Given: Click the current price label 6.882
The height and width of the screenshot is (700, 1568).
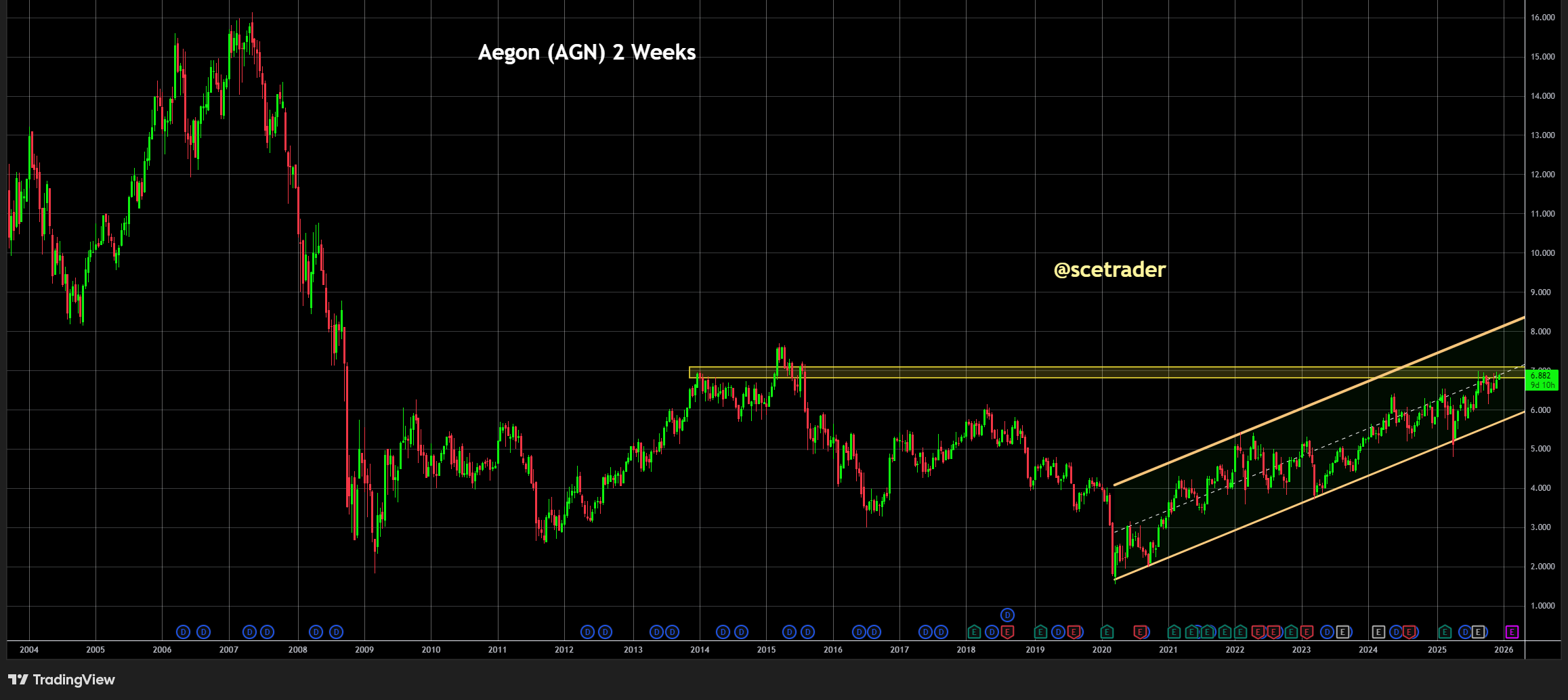Looking at the screenshot, I should tap(1540, 376).
